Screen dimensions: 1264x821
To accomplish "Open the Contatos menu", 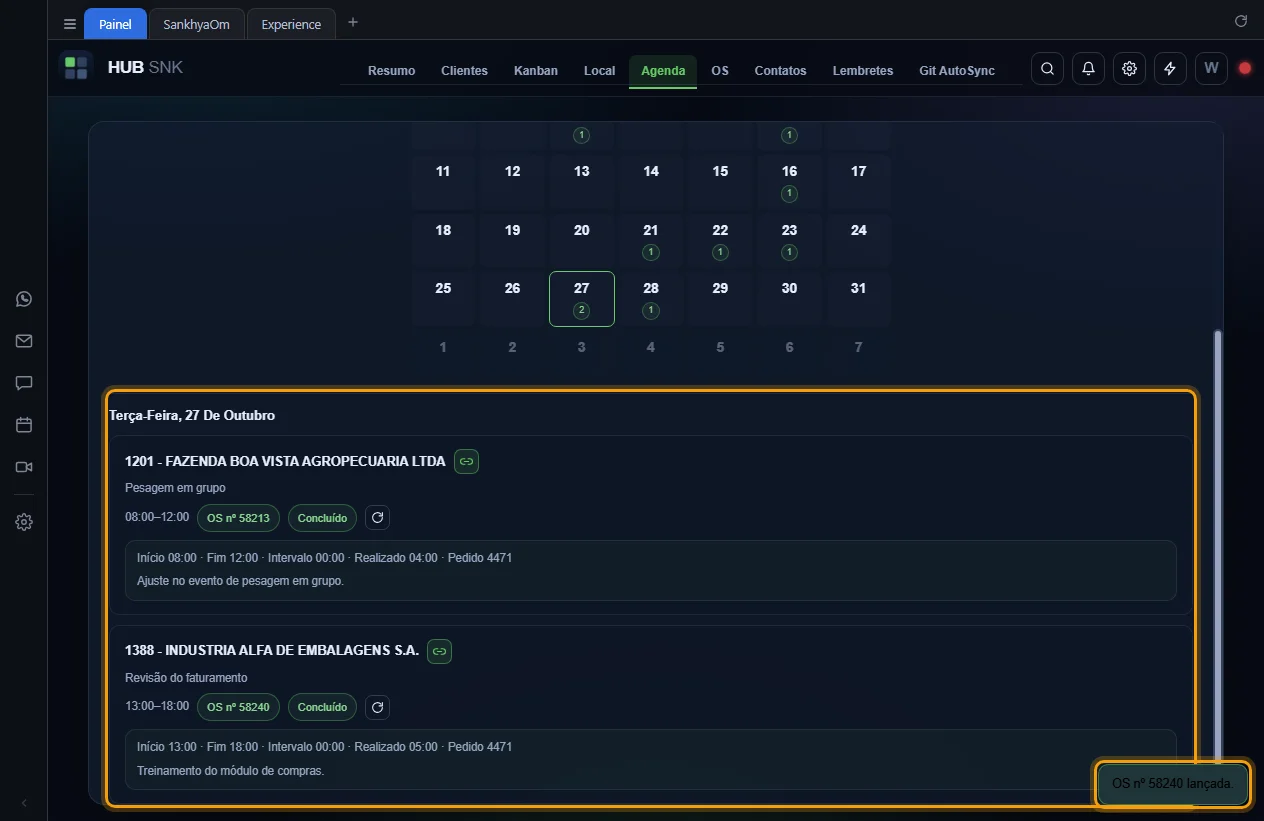I will coord(780,70).
